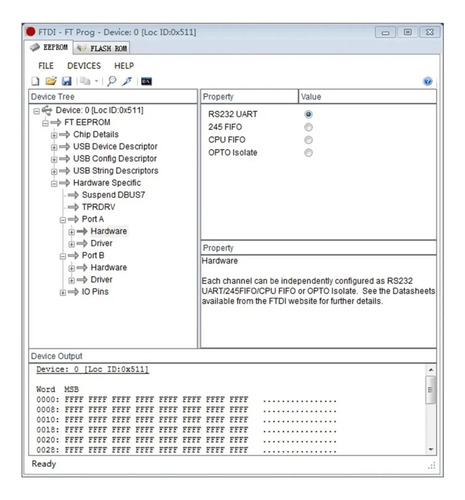465x500 pixels.
Task: Select the USB Device Descriptor item
Action: pos(115,146)
